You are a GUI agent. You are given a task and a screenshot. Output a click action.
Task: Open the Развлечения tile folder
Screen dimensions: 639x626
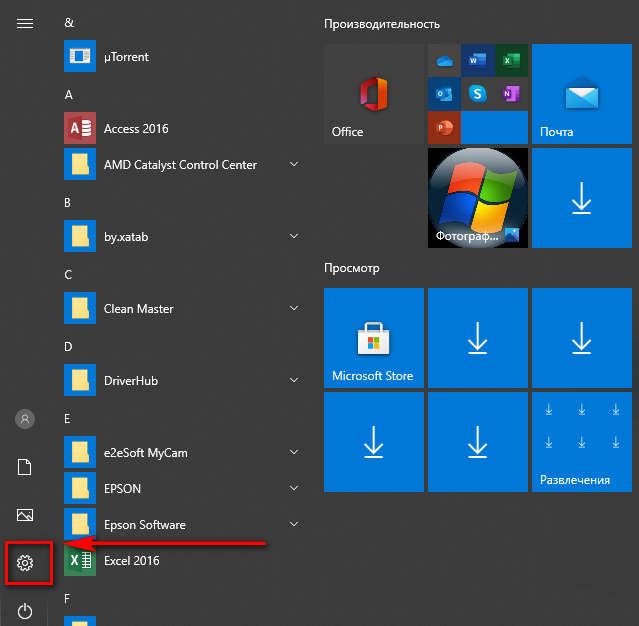point(582,442)
